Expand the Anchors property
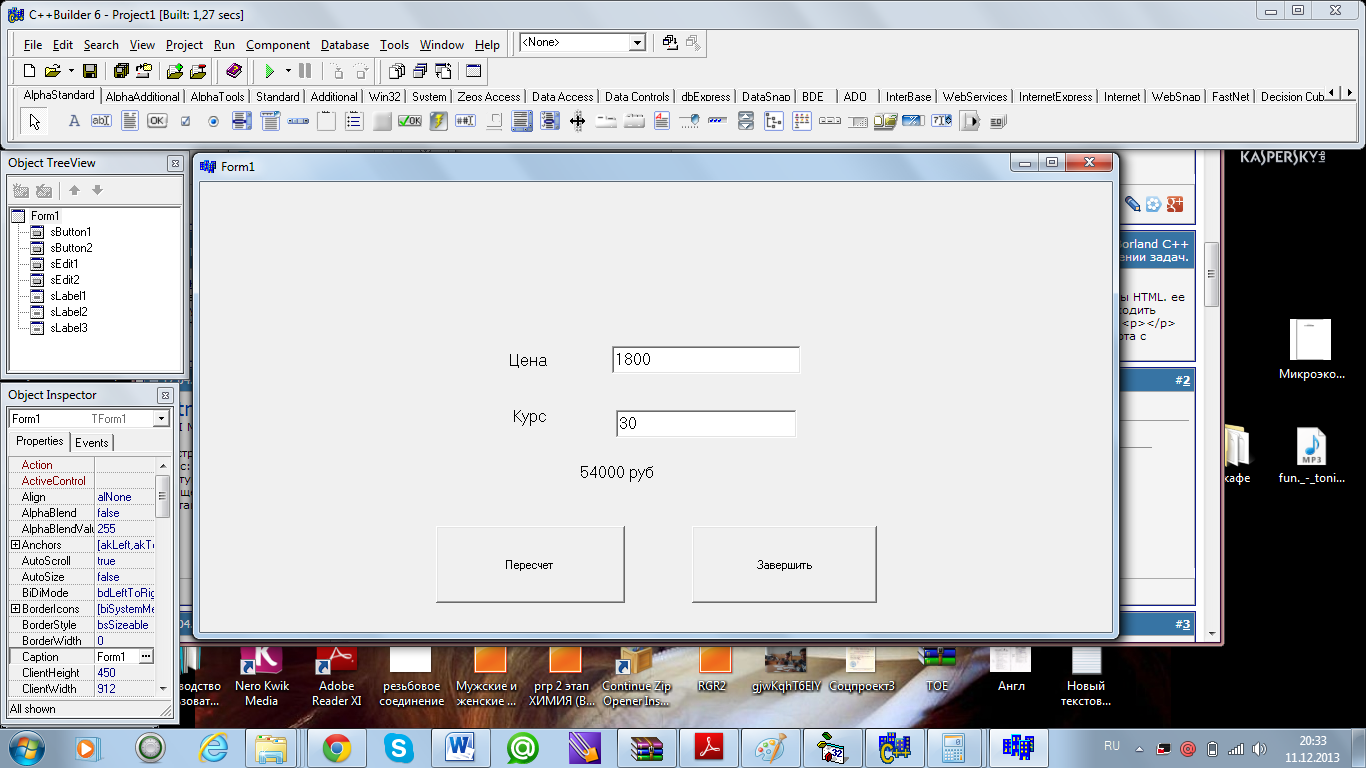This screenshot has width=1366, height=768. (x=15, y=545)
